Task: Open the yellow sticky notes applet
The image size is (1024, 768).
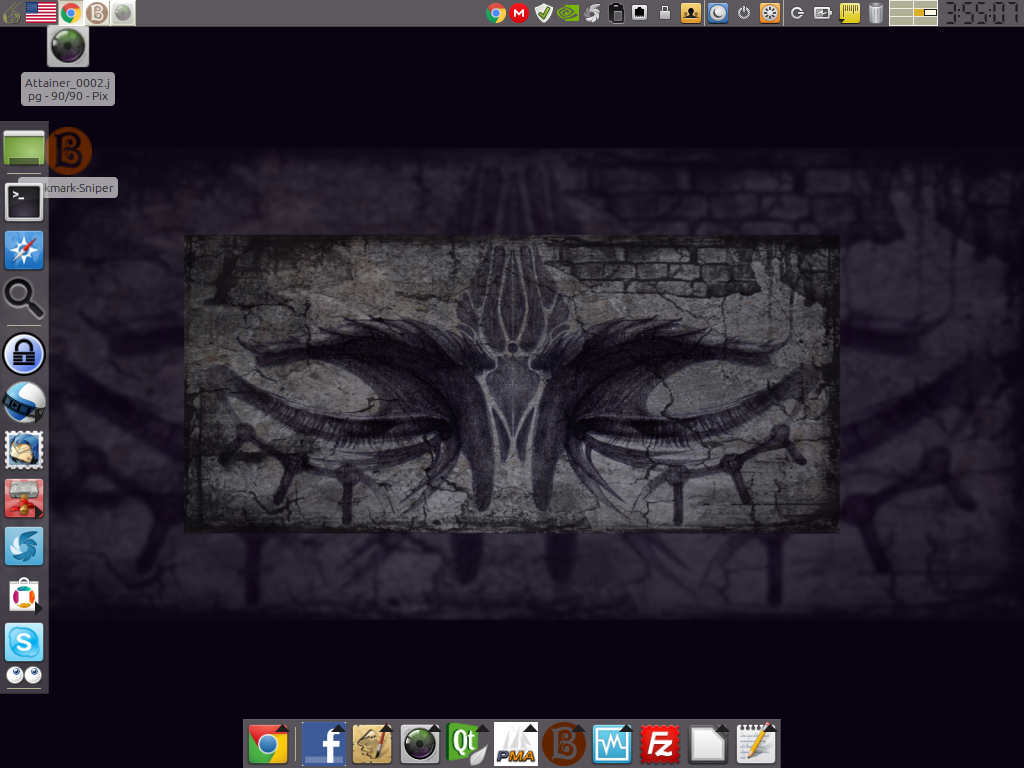Action: (850, 12)
